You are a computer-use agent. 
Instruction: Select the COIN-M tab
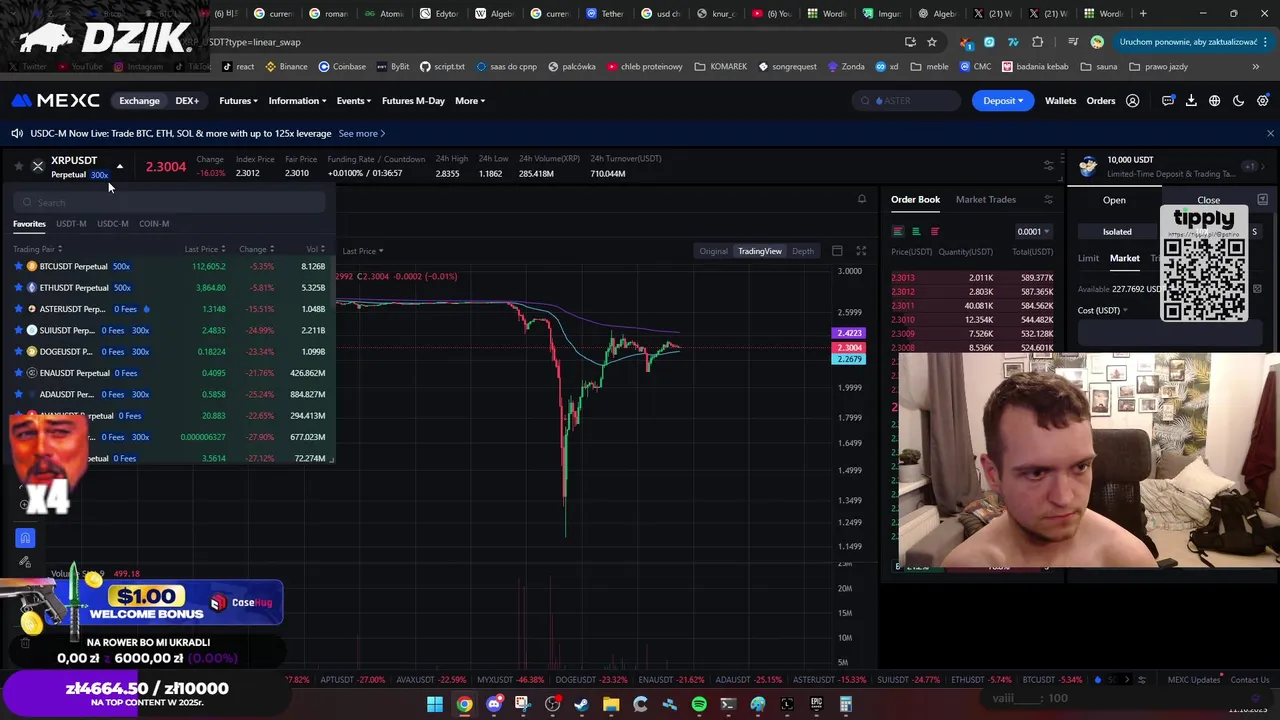click(x=154, y=224)
